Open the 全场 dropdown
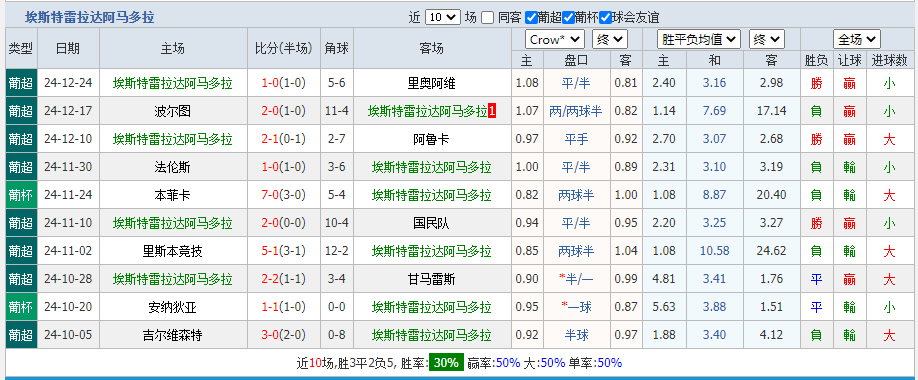The height and width of the screenshot is (380, 918). click(x=857, y=39)
